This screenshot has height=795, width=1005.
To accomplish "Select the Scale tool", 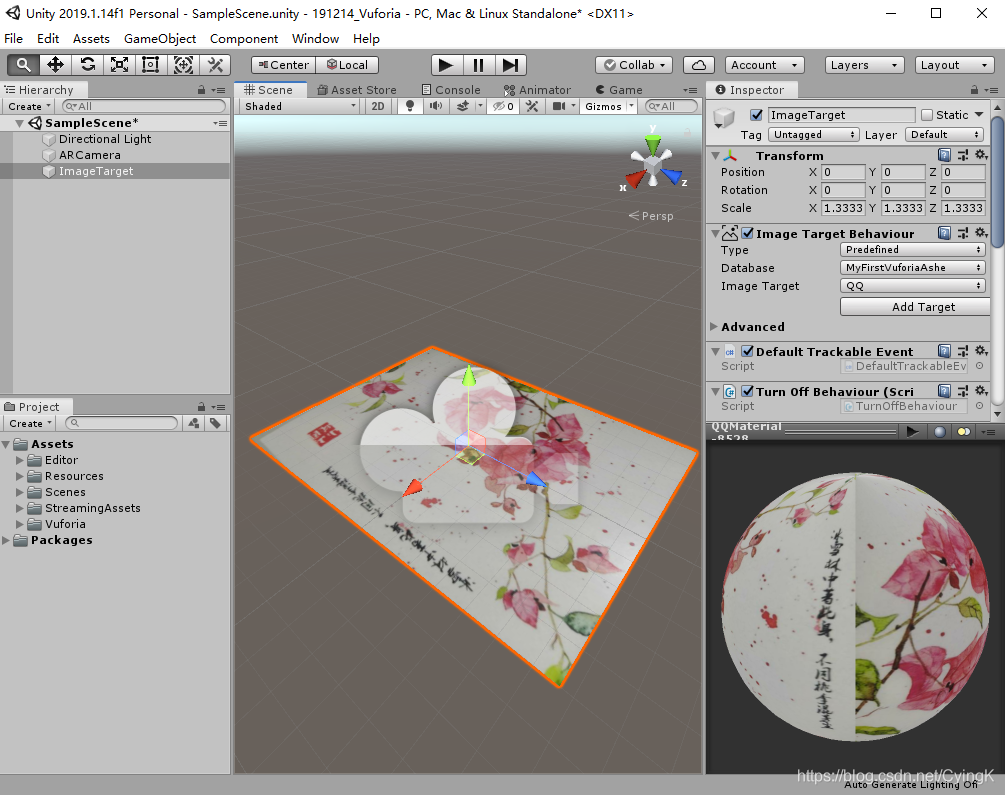I will (119, 65).
